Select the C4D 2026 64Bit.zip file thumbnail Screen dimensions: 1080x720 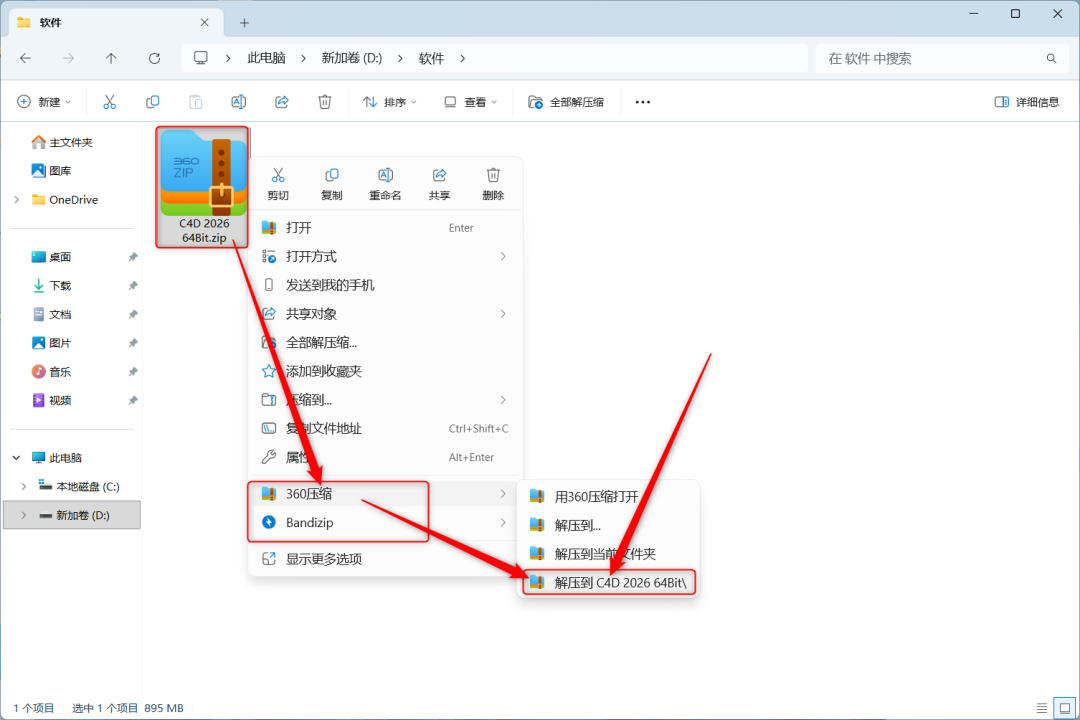pyautogui.click(x=202, y=187)
